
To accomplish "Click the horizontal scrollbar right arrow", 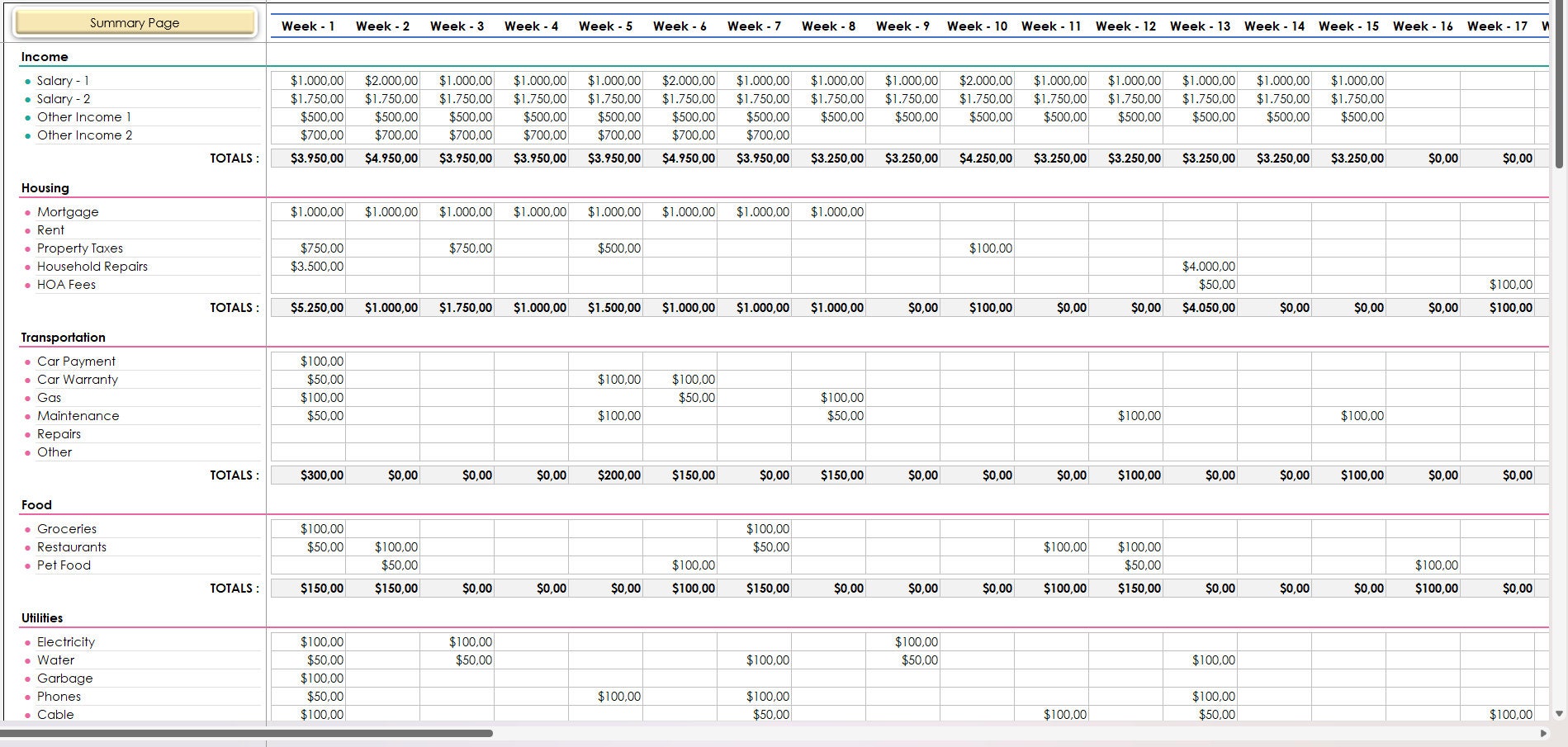I will click(1543, 733).
